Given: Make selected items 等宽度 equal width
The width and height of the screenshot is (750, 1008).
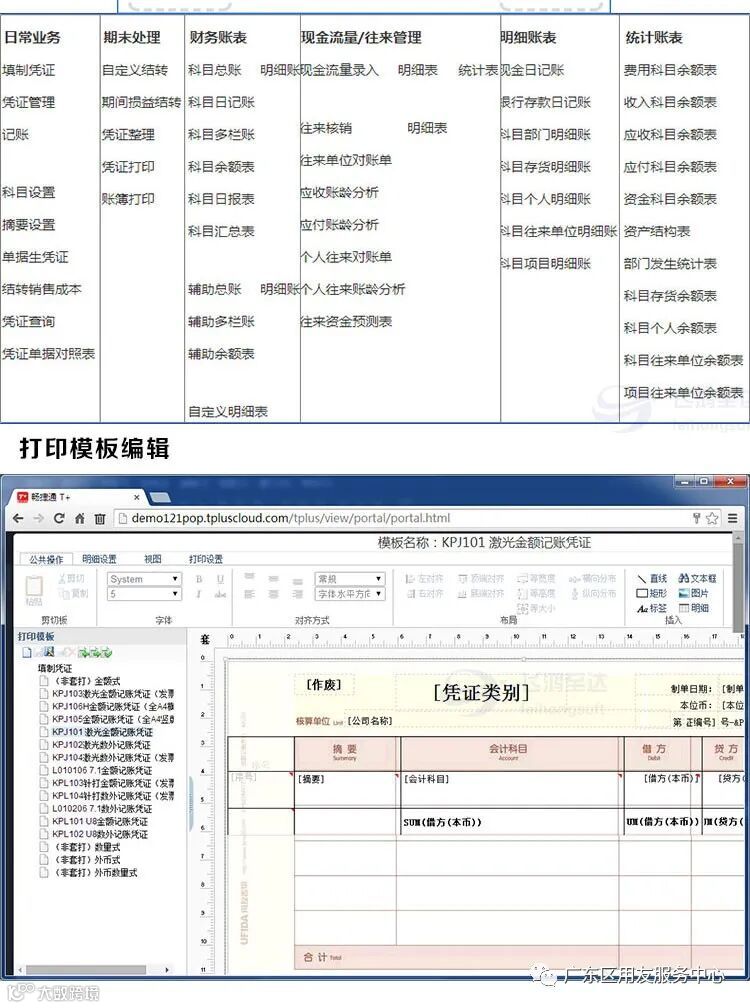Looking at the screenshot, I should click(x=536, y=579).
